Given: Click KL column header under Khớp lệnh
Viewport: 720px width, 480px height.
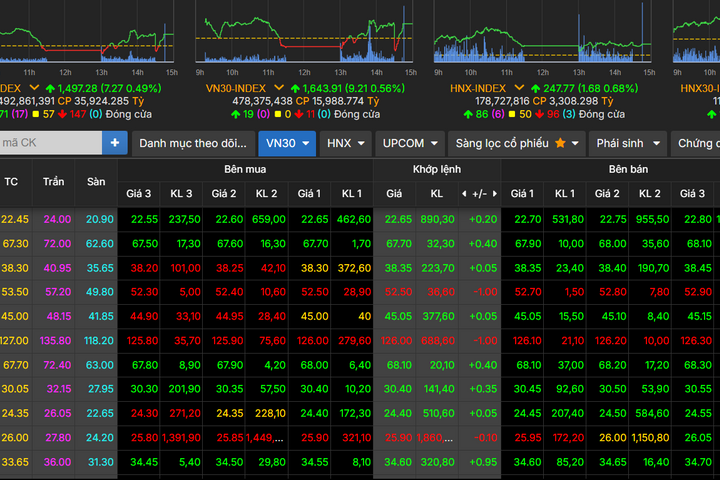Looking at the screenshot, I should coord(437,194).
